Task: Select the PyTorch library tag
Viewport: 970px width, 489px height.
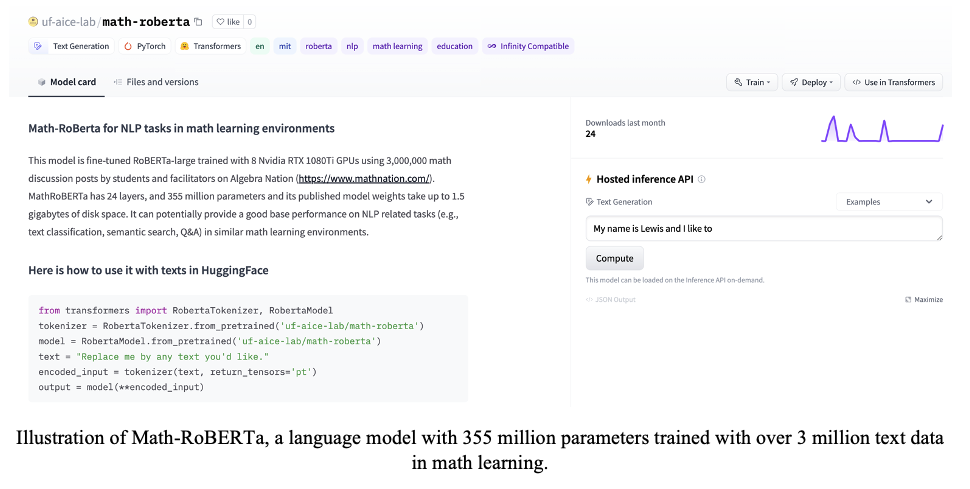Action: pyautogui.click(x=145, y=46)
